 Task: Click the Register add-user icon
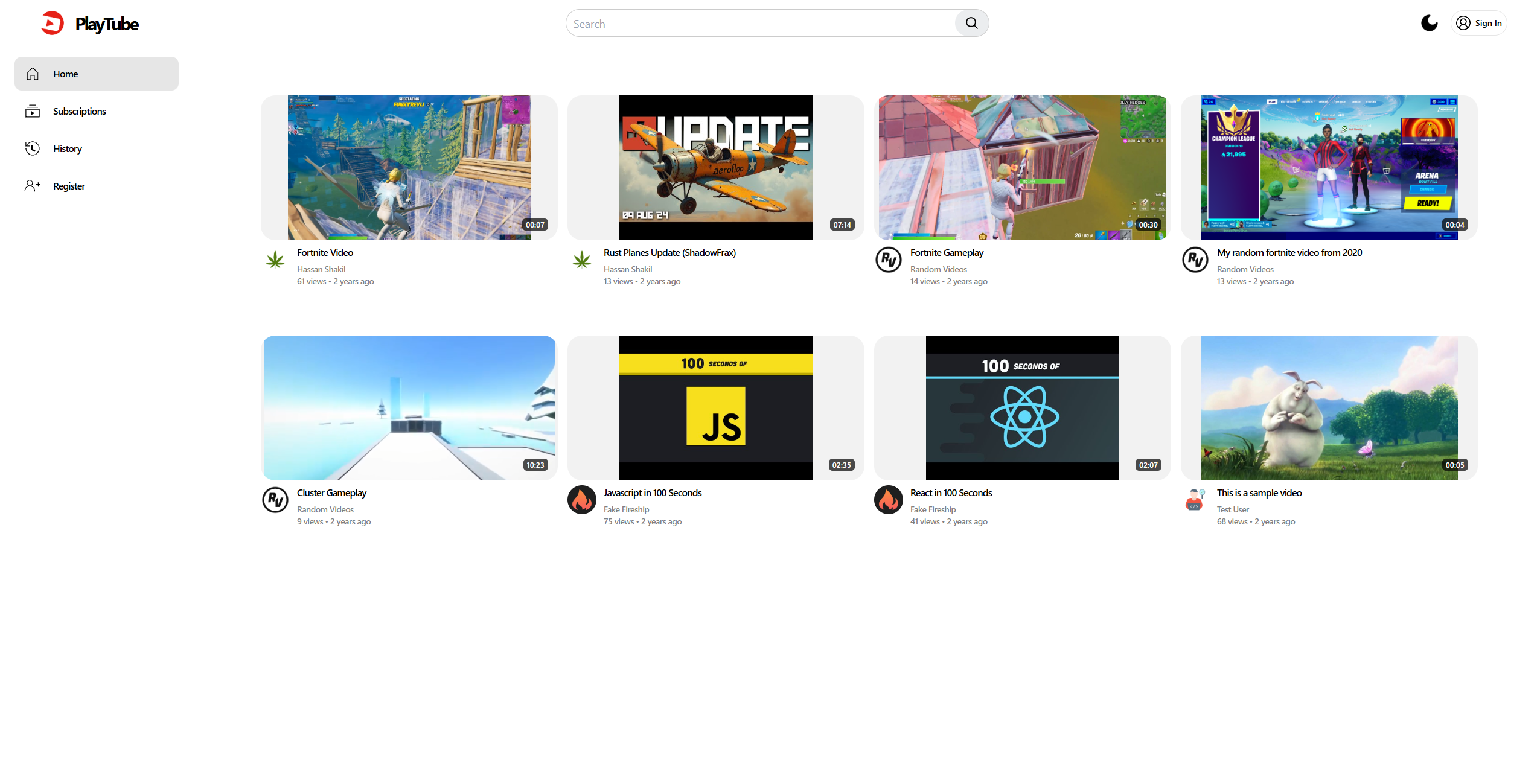pos(33,186)
